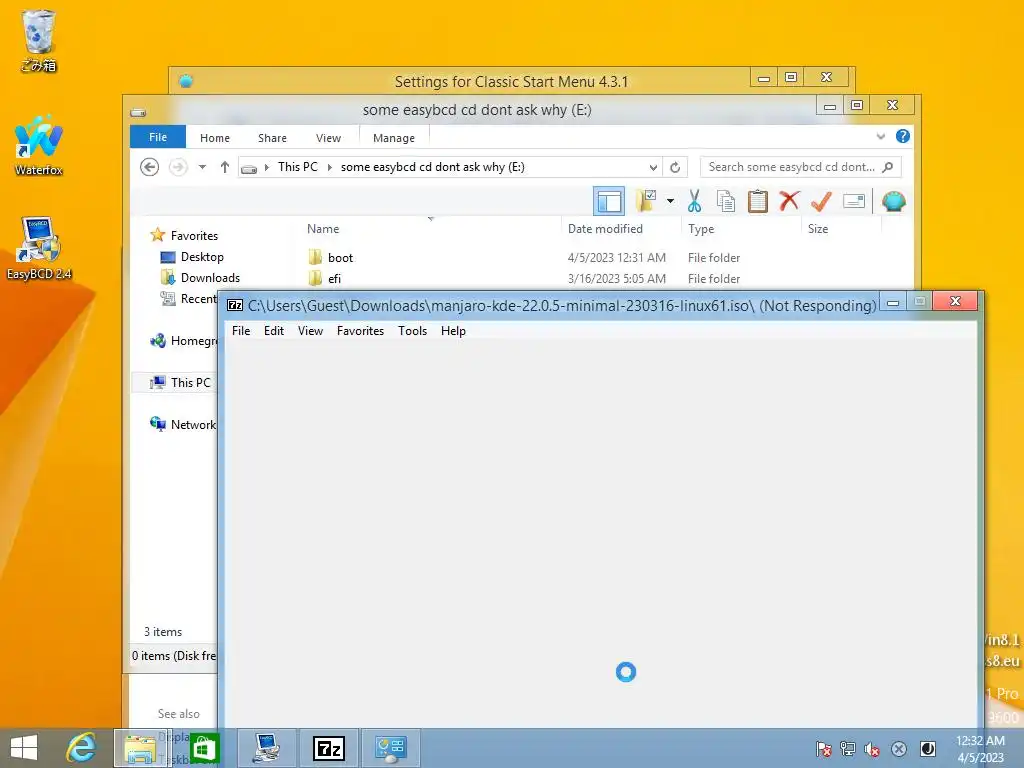Open the Favorites menu in 7-Zip window
The height and width of the screenshot is (768, 1024).
point(360,331)
